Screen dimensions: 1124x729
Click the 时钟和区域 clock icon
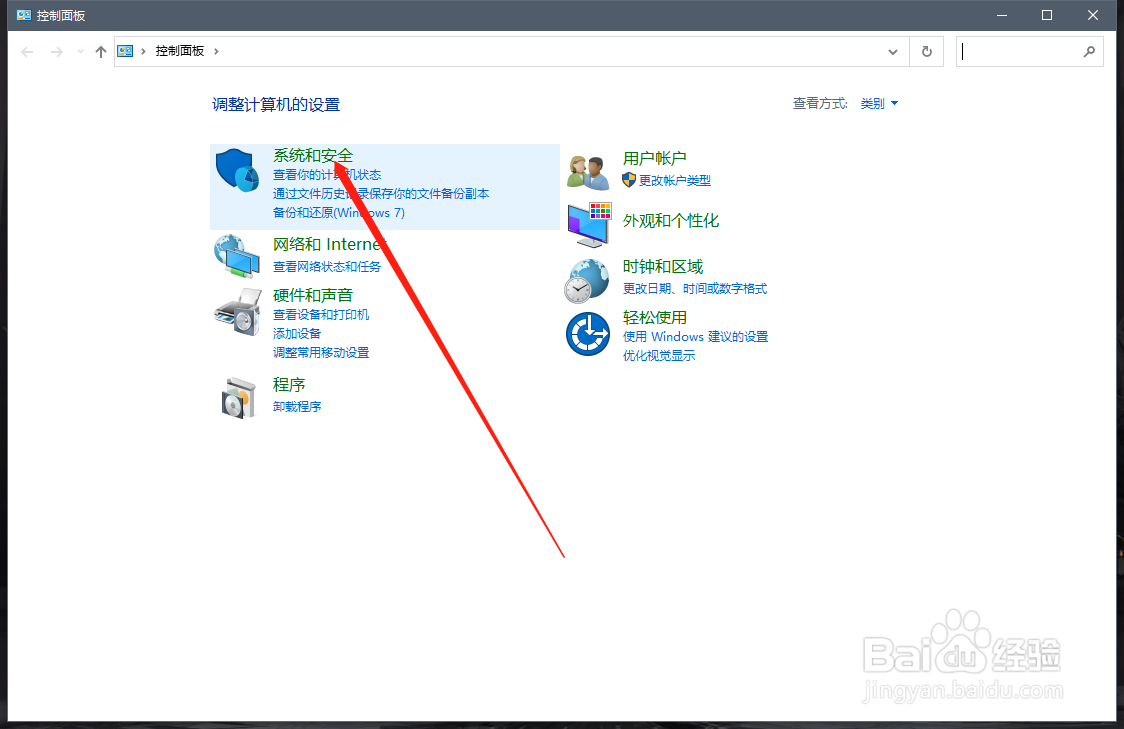588,280
